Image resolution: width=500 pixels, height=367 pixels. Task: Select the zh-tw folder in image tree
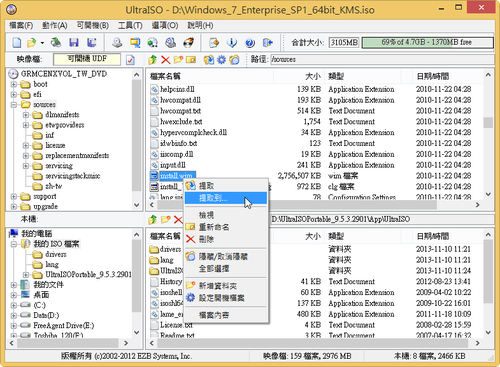[54, 186]
